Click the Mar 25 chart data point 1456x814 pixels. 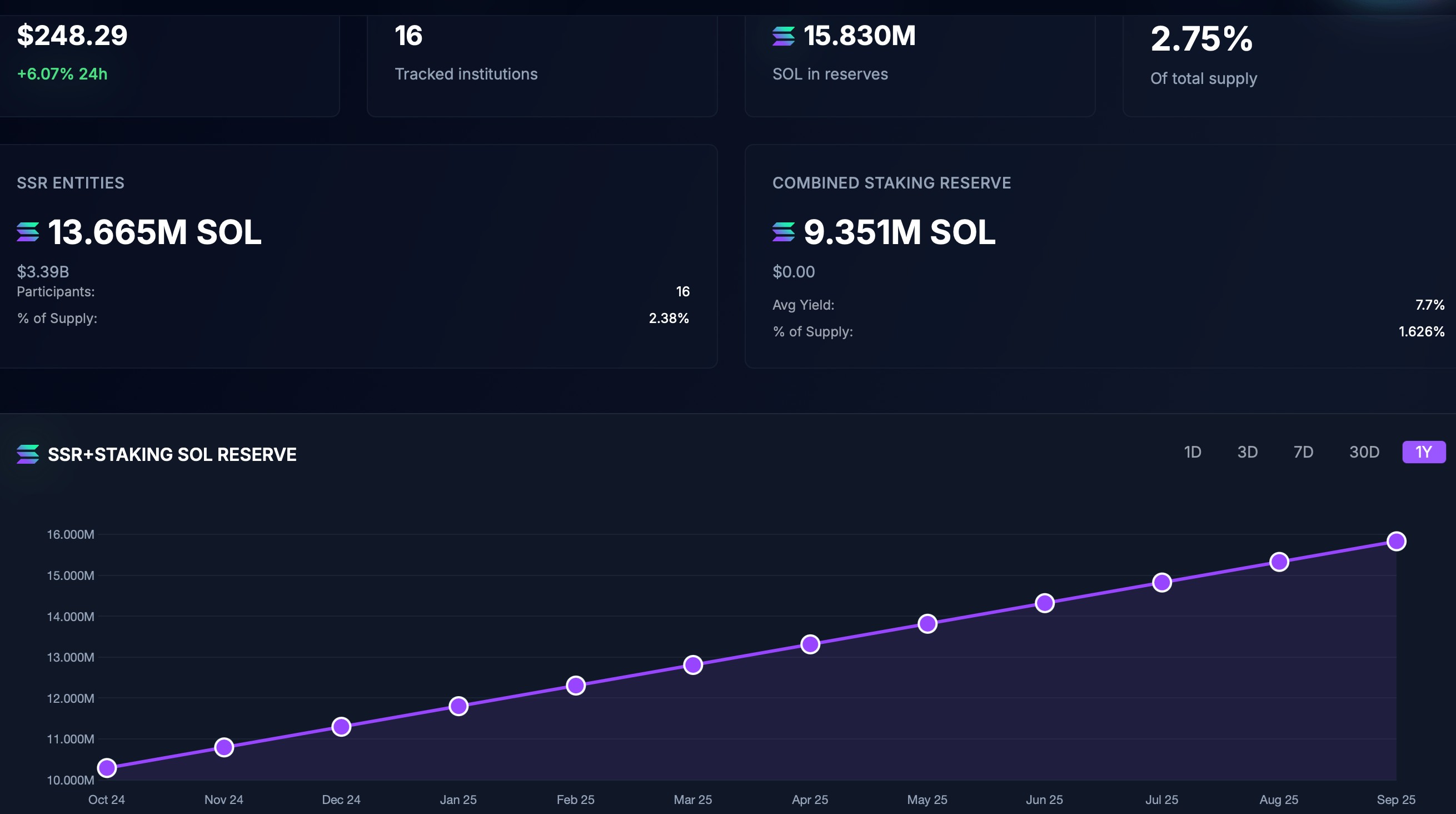click(693, 664)
